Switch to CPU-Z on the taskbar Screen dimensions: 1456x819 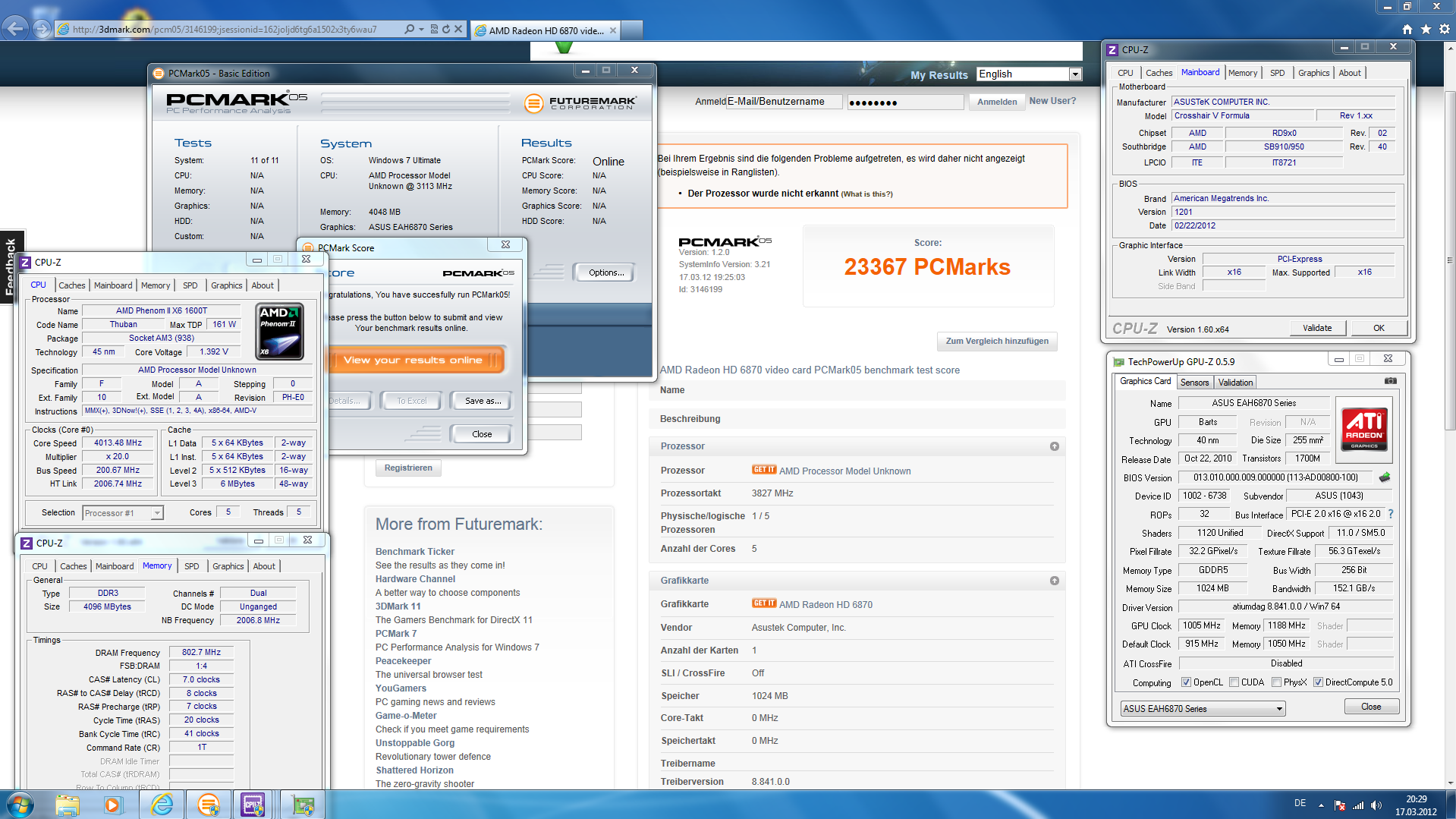point(253,805)
